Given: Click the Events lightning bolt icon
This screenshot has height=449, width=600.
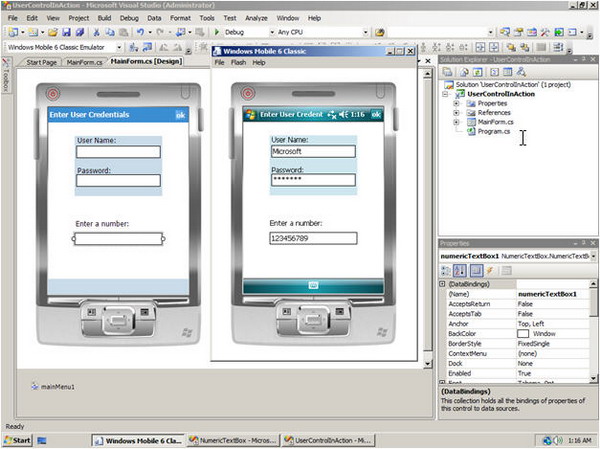Looking at the screenshot, I should [489, 271].
